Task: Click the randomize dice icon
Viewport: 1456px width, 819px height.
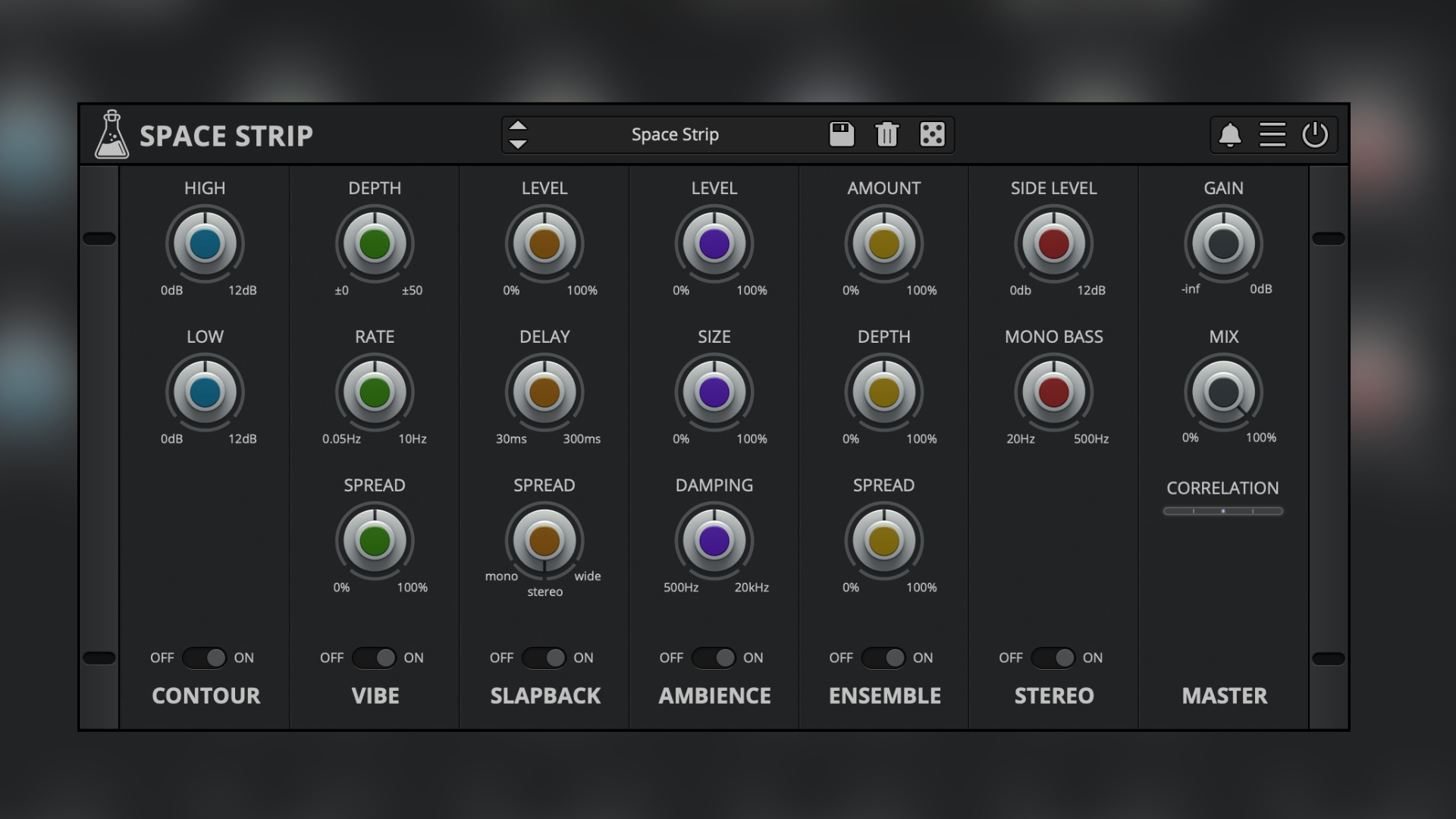Action: click(x=932, y=134)
